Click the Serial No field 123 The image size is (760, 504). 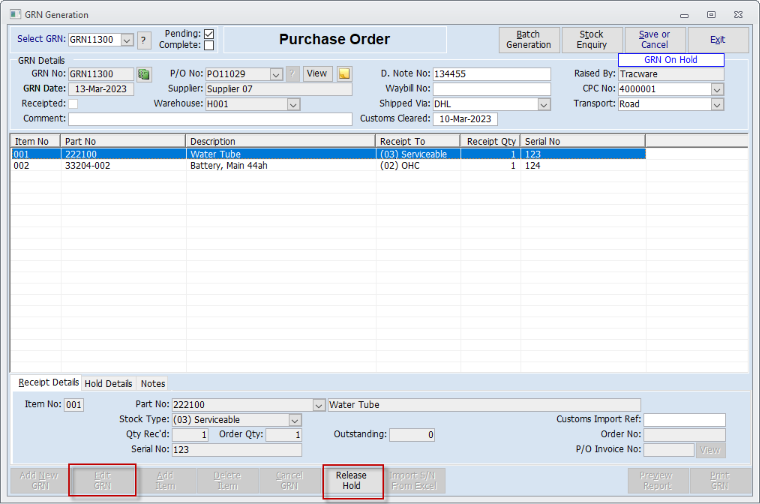click(237, 450)
